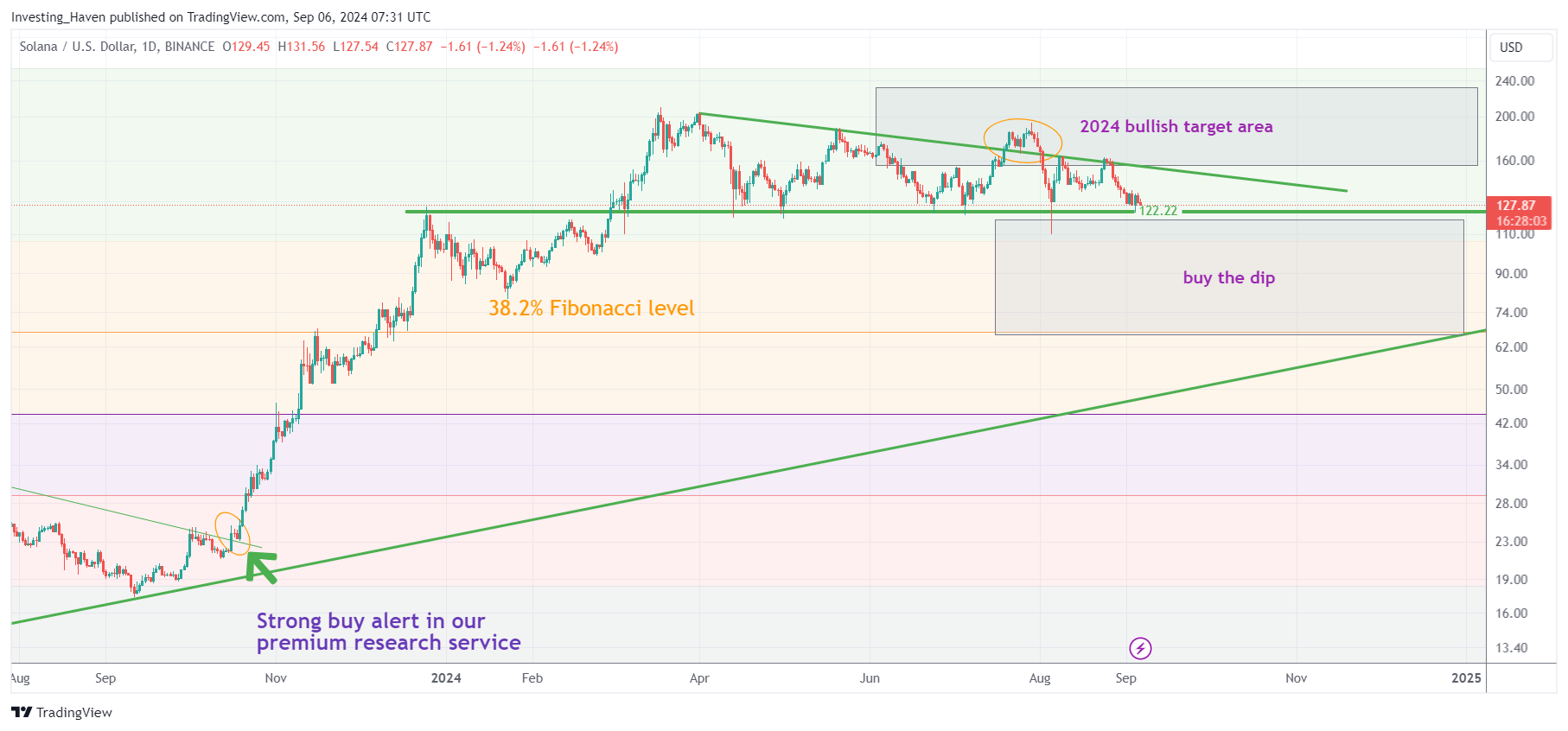
Task: Click the Aug 2024 time axis label before Sep
Action: coord(1040,678)
